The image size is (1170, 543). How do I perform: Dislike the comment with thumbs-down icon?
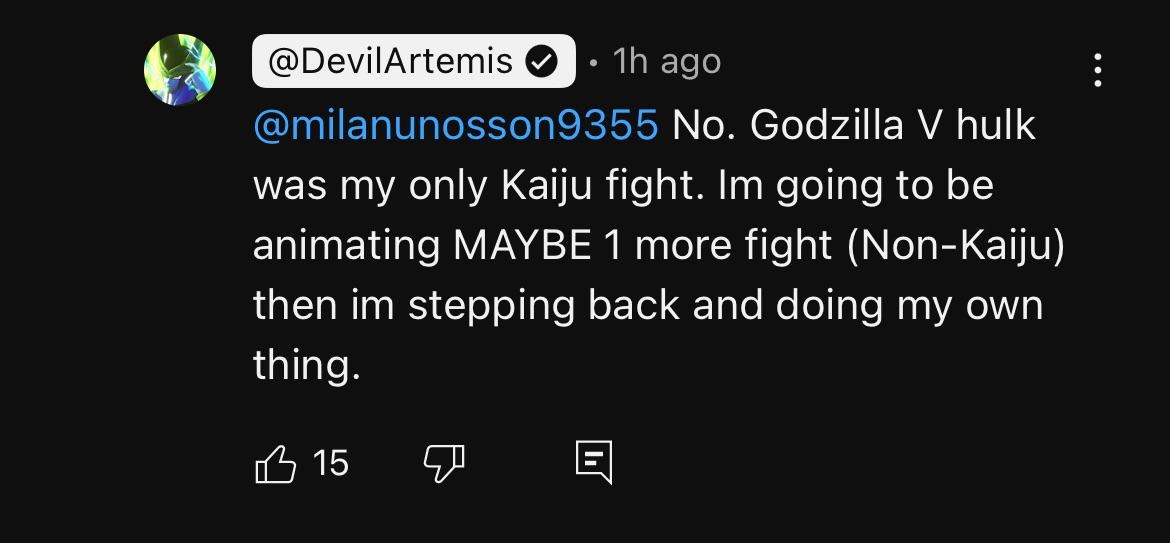[444, 463]
